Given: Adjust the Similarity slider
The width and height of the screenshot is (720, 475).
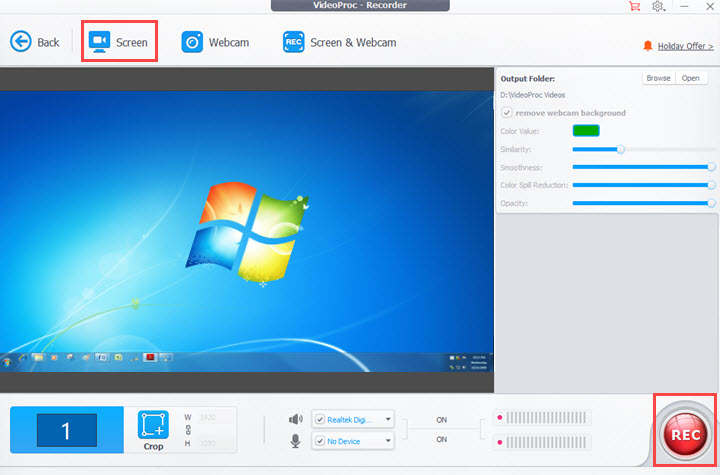Looking at the screenshot, I should [643, 149].
